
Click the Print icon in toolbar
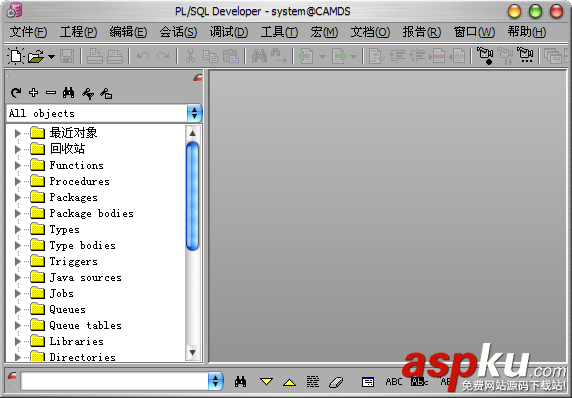point(94,57)
